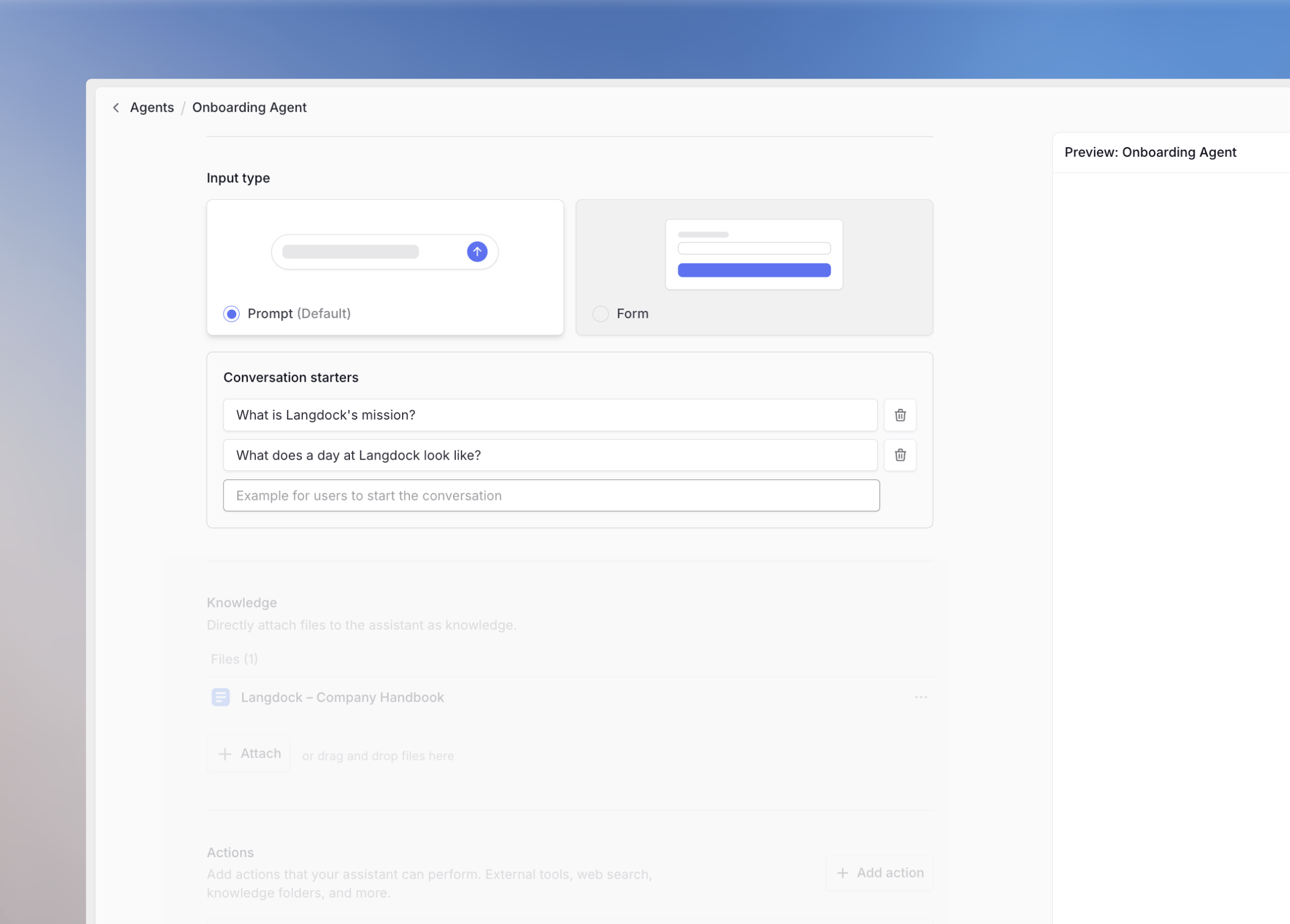The height and width of the screenshot is (924, 1290).
Task: Click the blue submit bar in Form illustration
Action: click(x=754, y=270)
